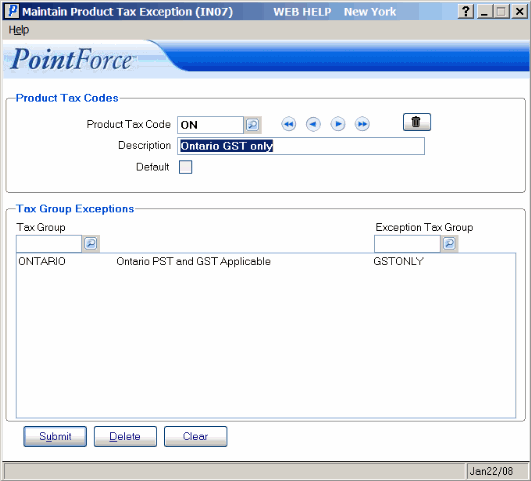Click the Clear button
The height and width of the screenshot is (481, 531).
pos(196,436)
